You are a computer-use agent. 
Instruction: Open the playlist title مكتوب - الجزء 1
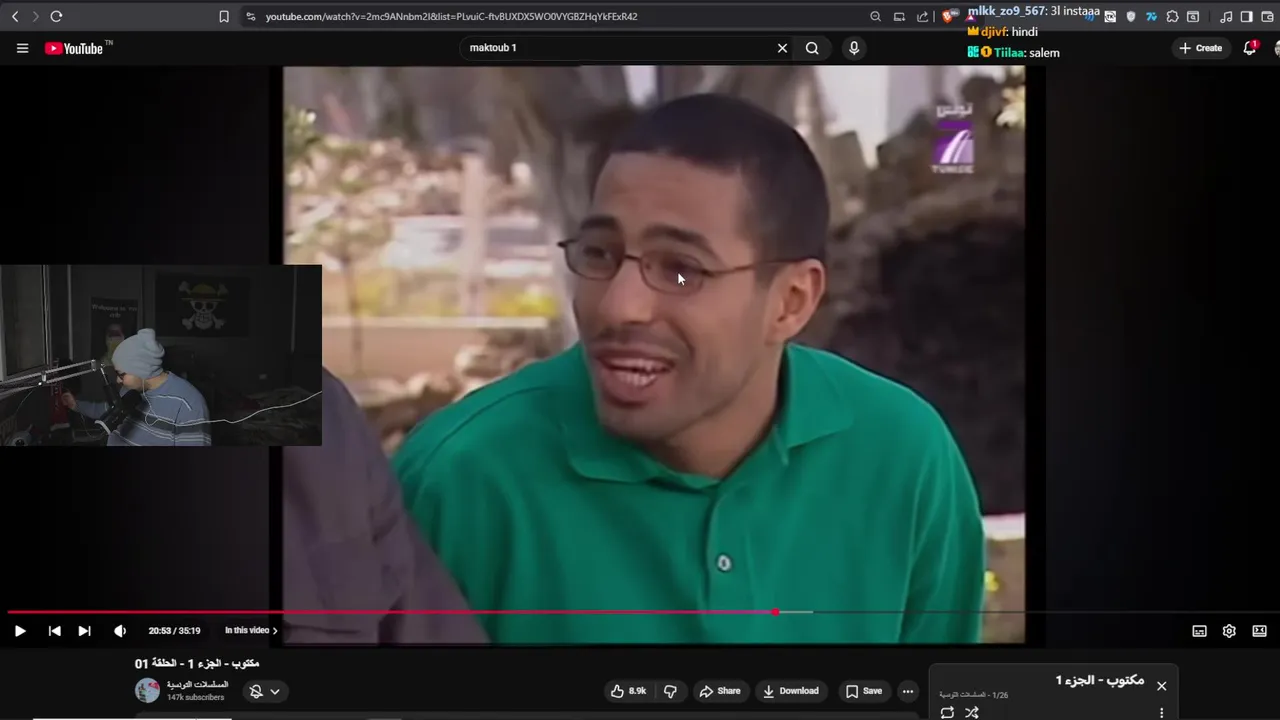point(1100,680)
